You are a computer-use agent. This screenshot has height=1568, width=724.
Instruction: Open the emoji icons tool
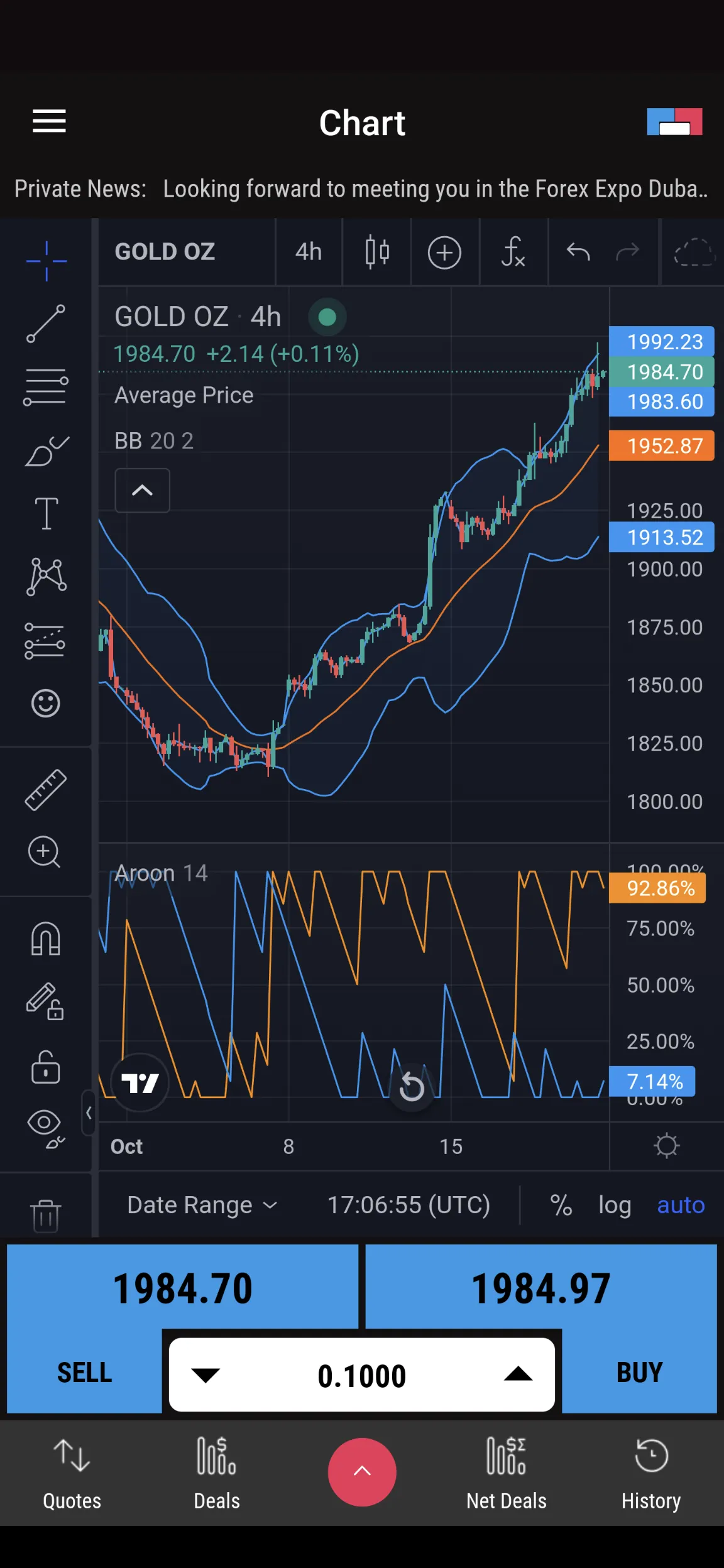click(46, 703)
